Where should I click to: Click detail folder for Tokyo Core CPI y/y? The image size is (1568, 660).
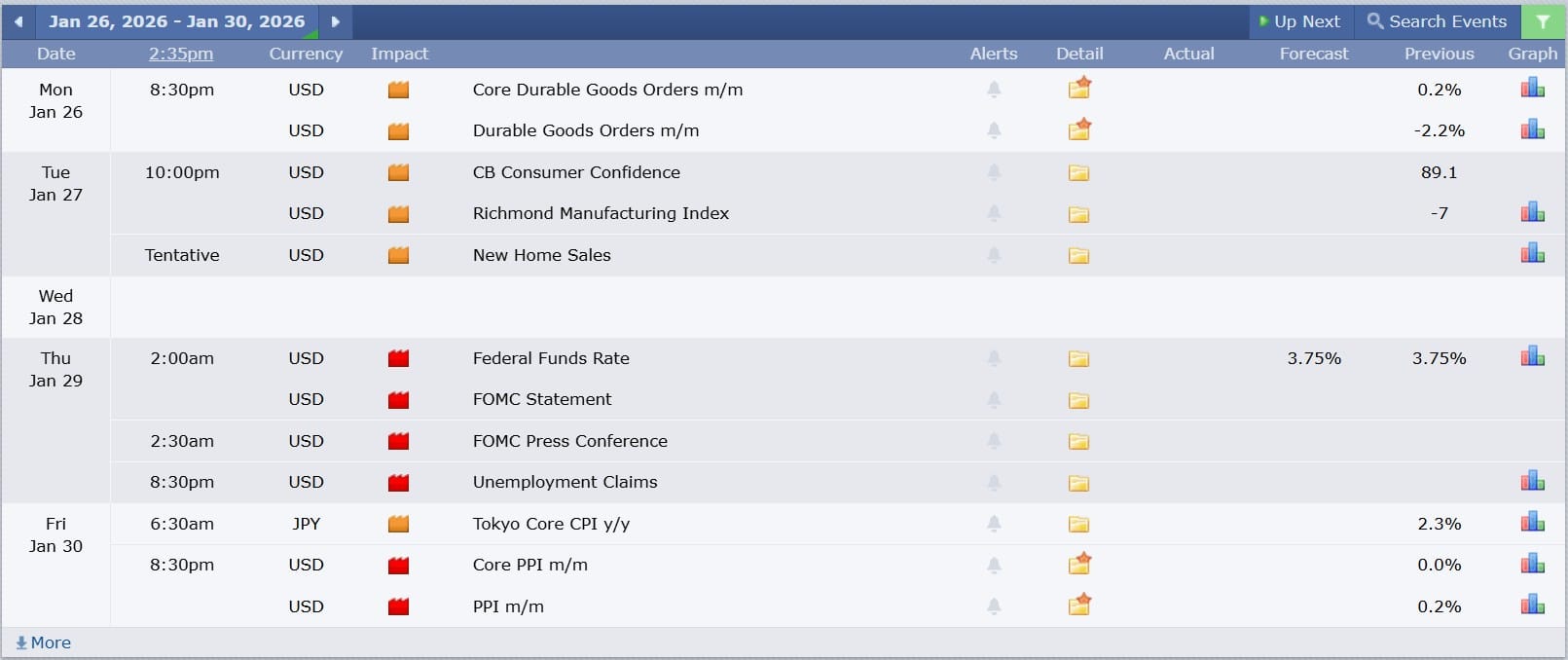click(x=1078, y=525)
